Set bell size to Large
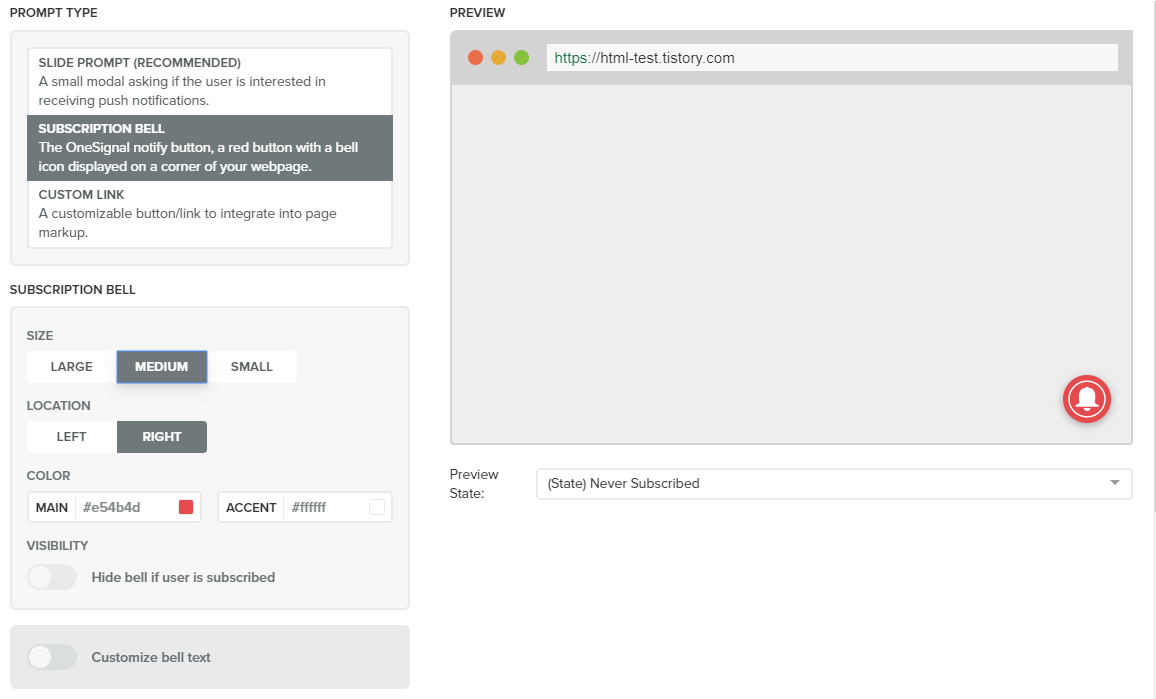This screenshot has height=699, width=1156. (x=72, y=367)
